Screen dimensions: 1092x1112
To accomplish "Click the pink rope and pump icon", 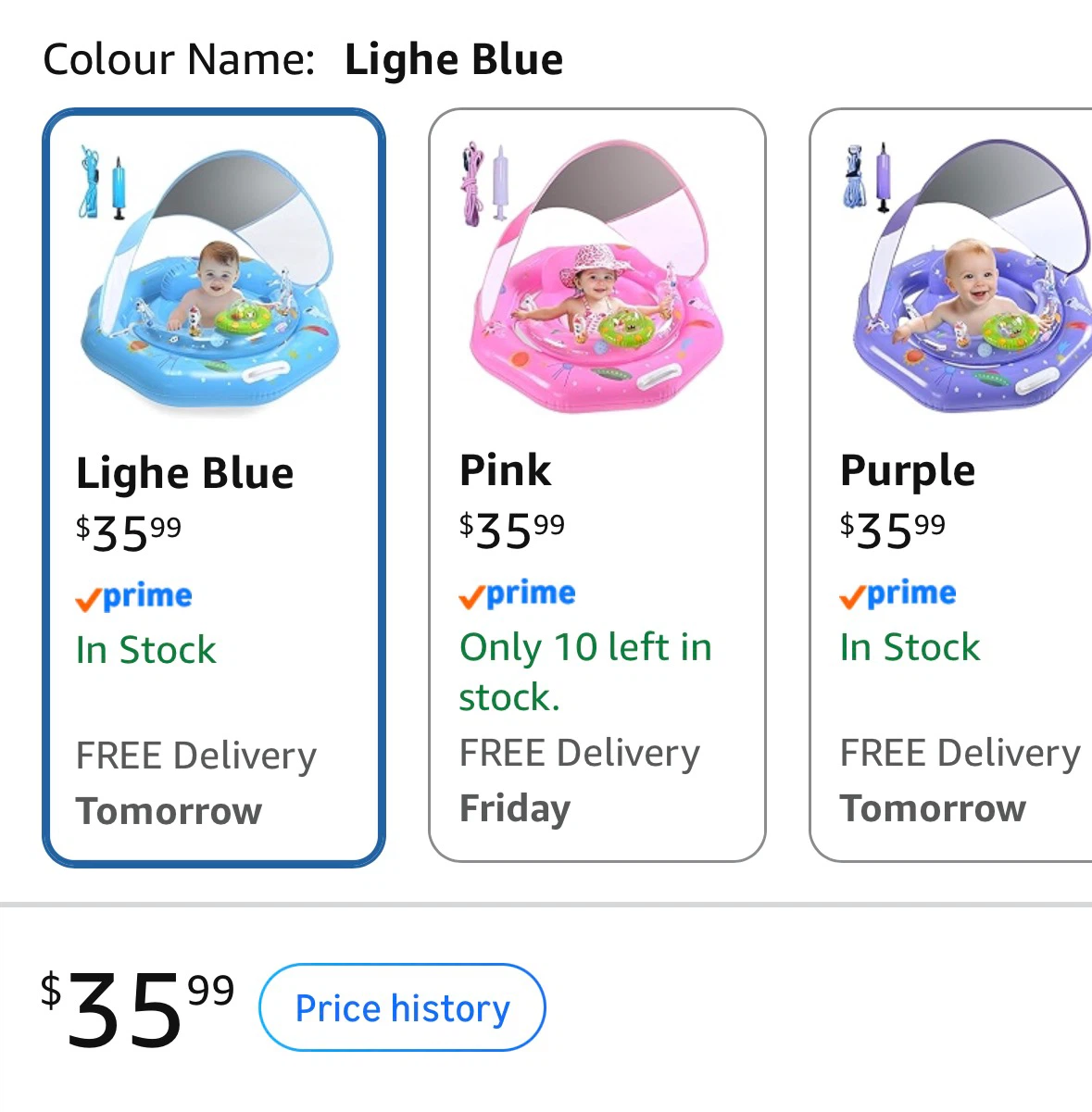I will [x=485, y=183].
